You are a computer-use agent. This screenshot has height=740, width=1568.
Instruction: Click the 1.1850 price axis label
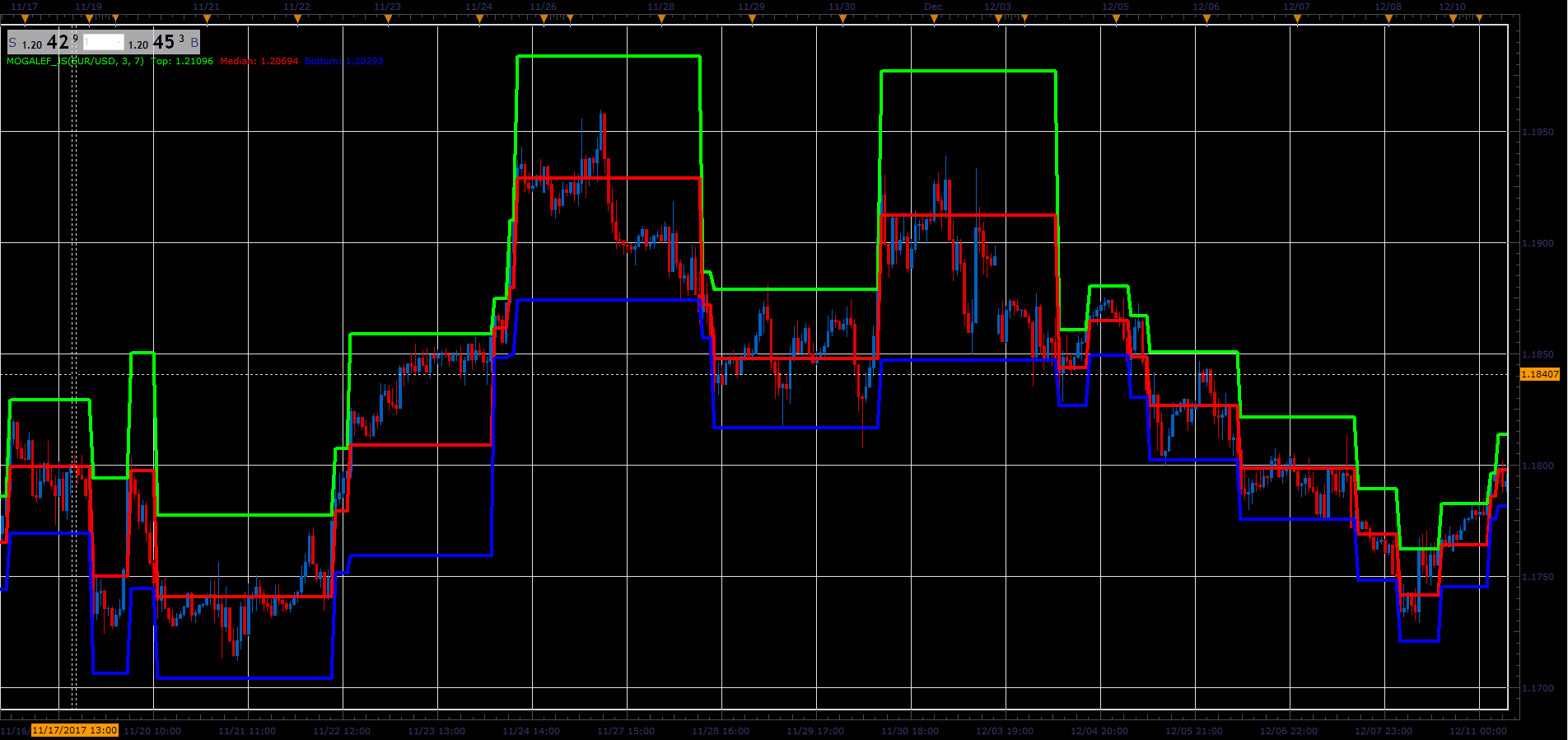click(x=1538, y=354)
